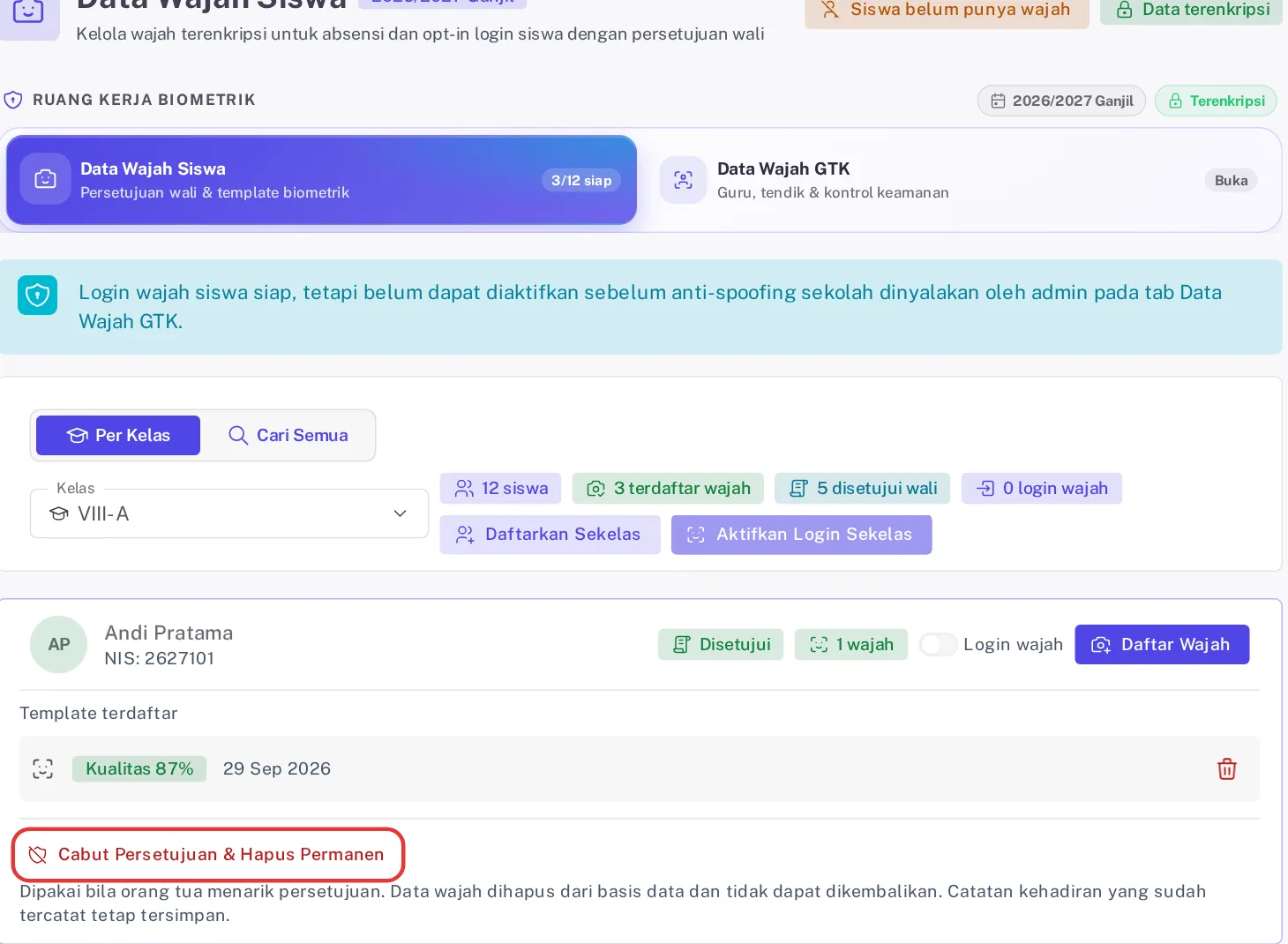This screenshot has height=944, width=1288.
Task: Click the Andi Pratama student name
Action: click(x=168, y=633)
